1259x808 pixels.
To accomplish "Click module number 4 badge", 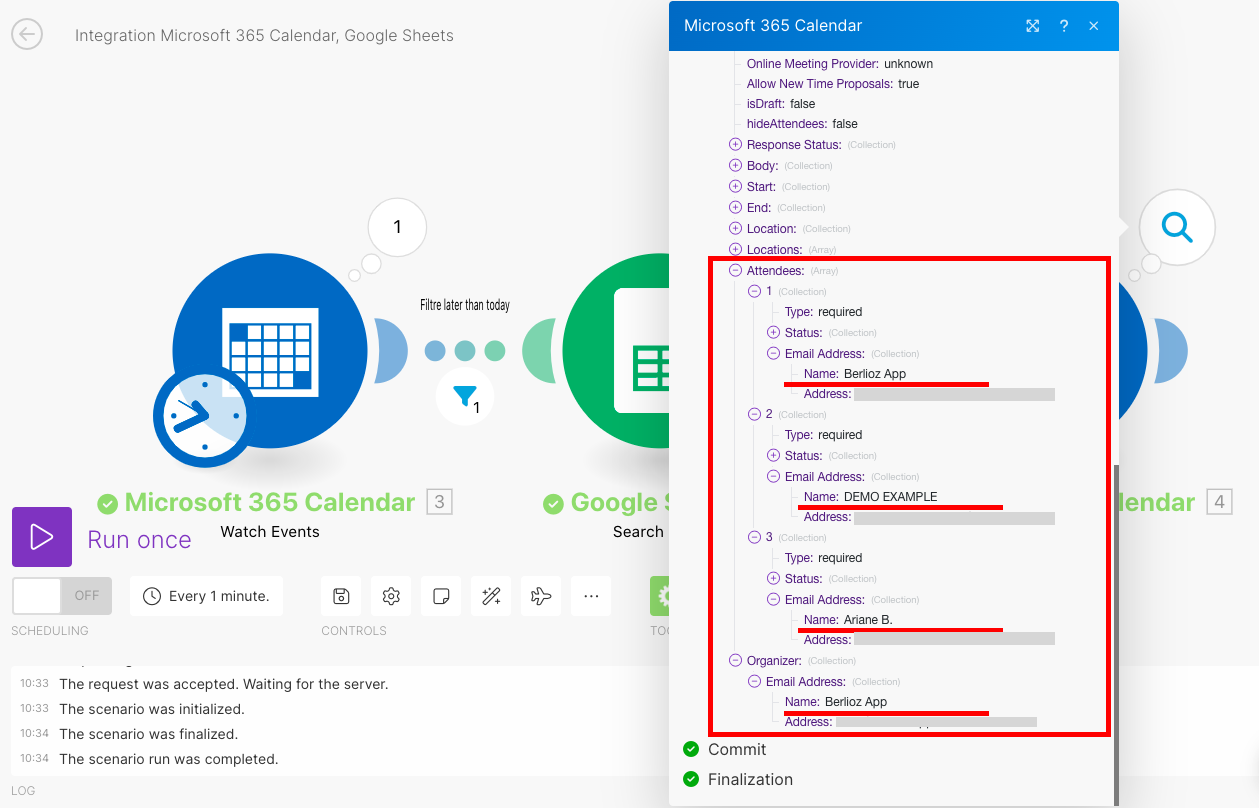I will 1219,502.
